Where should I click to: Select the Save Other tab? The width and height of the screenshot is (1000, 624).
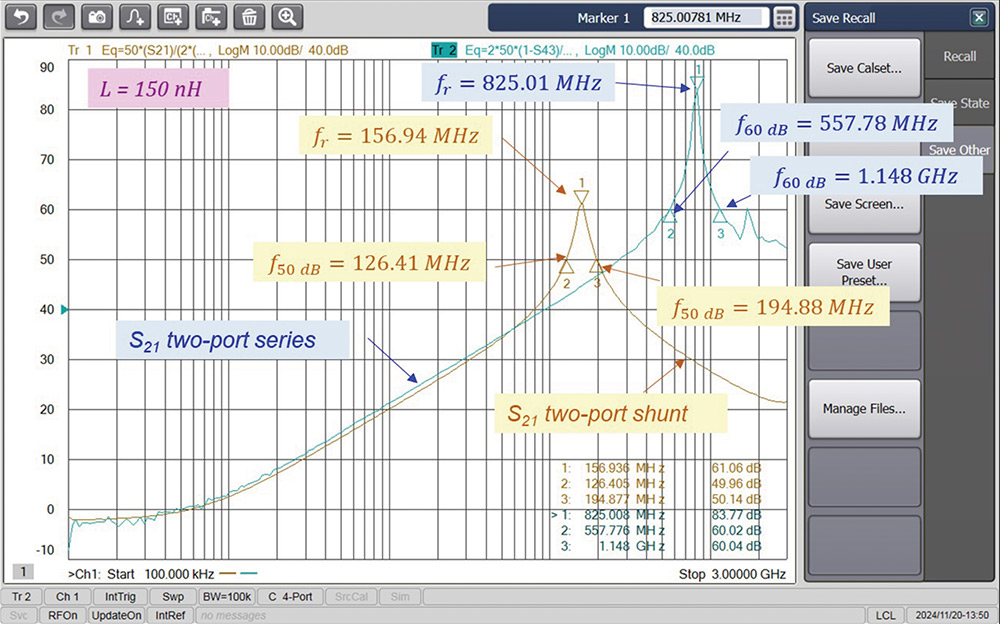(960, 150)
